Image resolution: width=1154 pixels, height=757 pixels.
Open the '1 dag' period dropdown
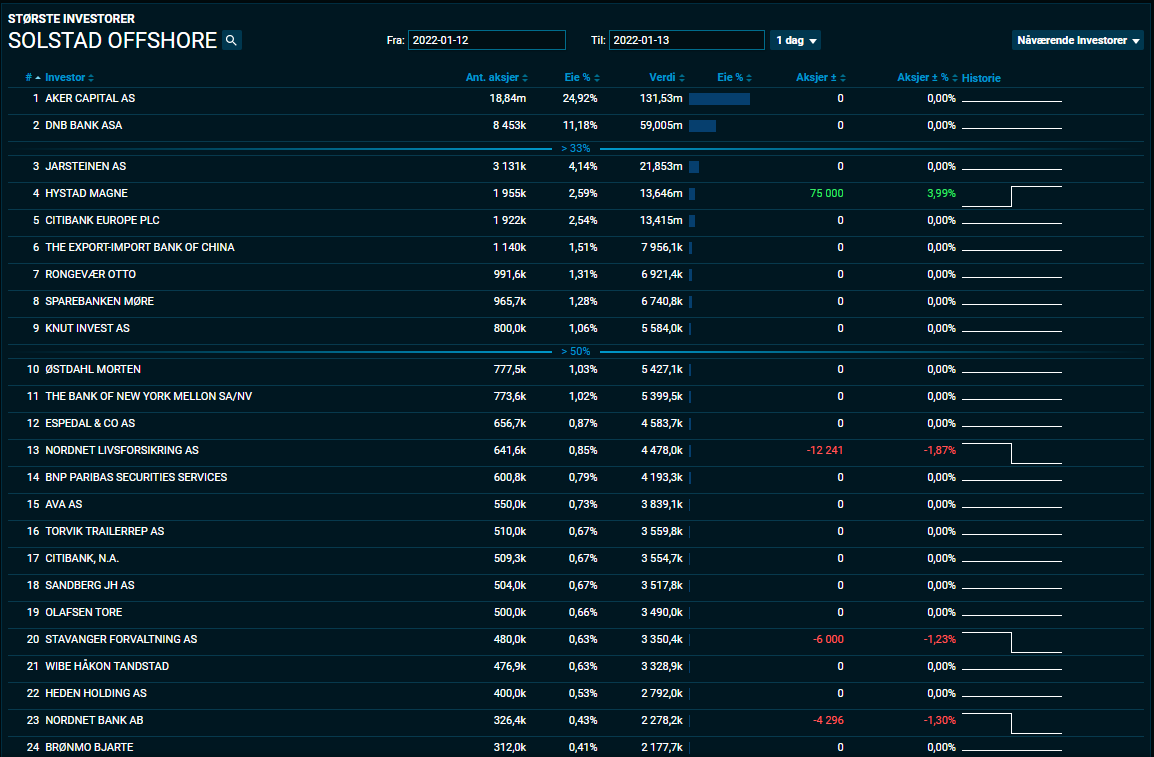pyautogui.click(x=796, y=40)
